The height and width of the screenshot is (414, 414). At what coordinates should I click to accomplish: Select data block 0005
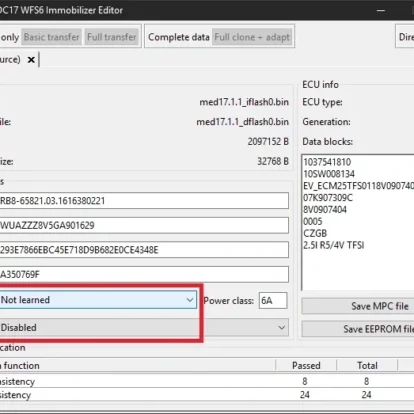[x=313, y=222]
